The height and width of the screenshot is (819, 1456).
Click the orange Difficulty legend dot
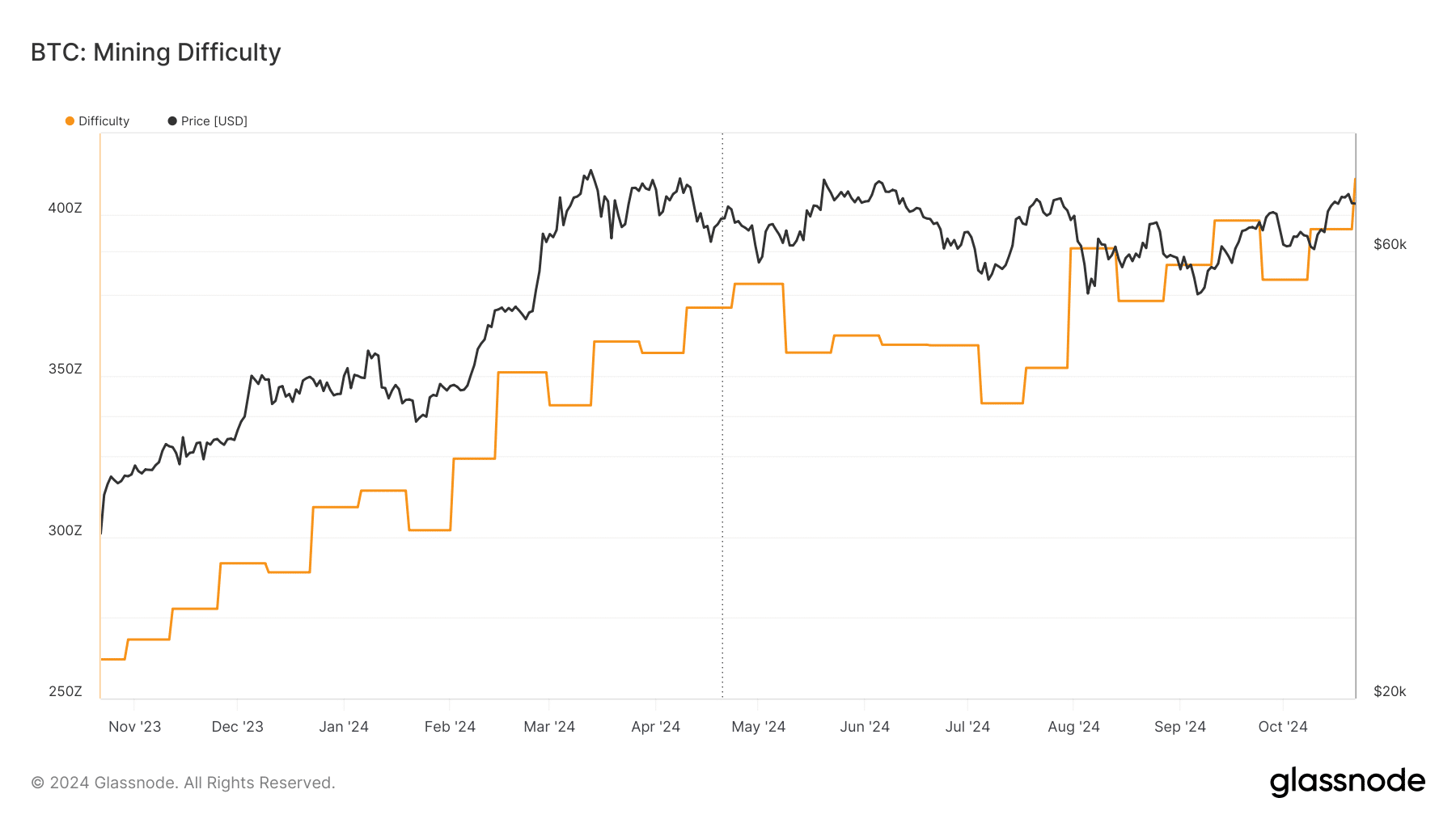pos(70,121)
